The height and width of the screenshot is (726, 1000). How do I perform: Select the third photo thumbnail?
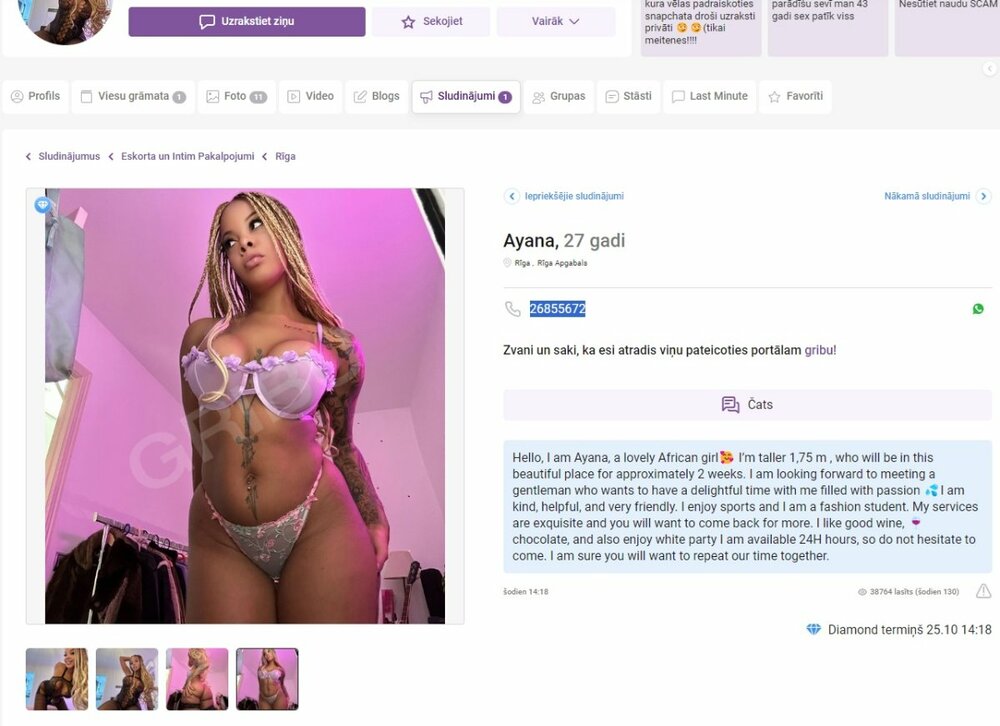tap(197, 679)
